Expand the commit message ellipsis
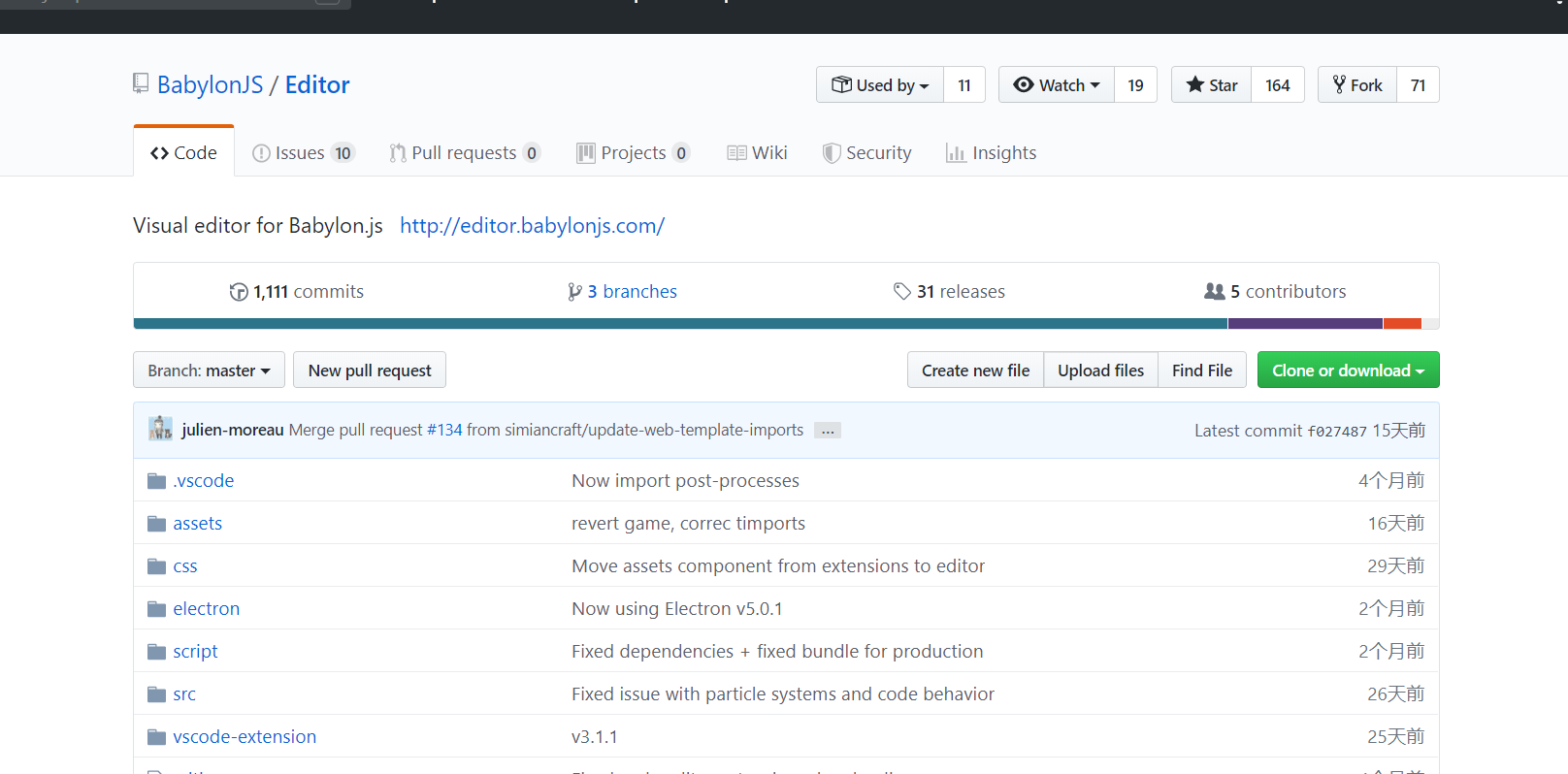This screenshot has height=774, width=1568. 828,431
